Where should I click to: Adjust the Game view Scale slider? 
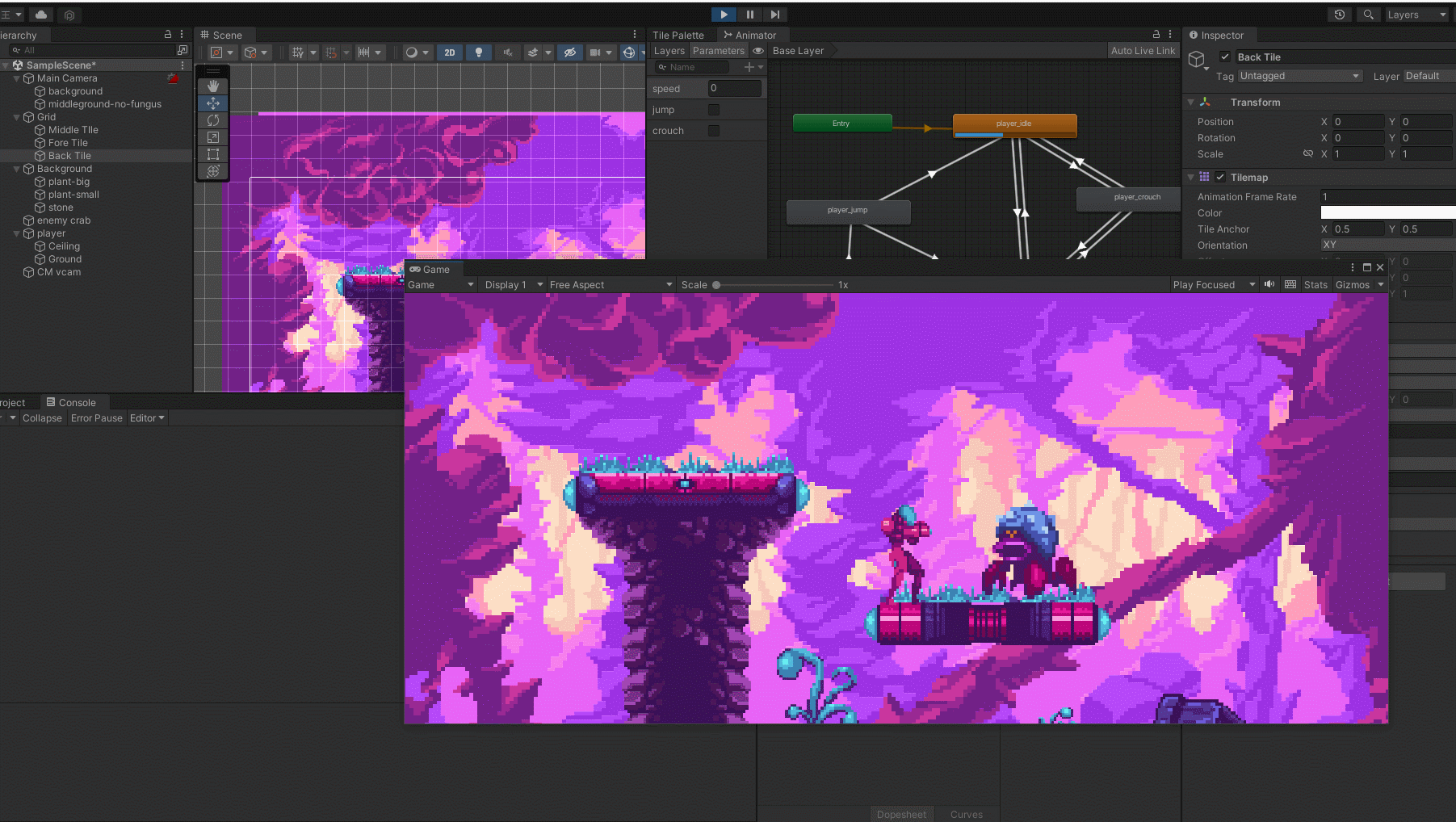[x=774, y=285]
